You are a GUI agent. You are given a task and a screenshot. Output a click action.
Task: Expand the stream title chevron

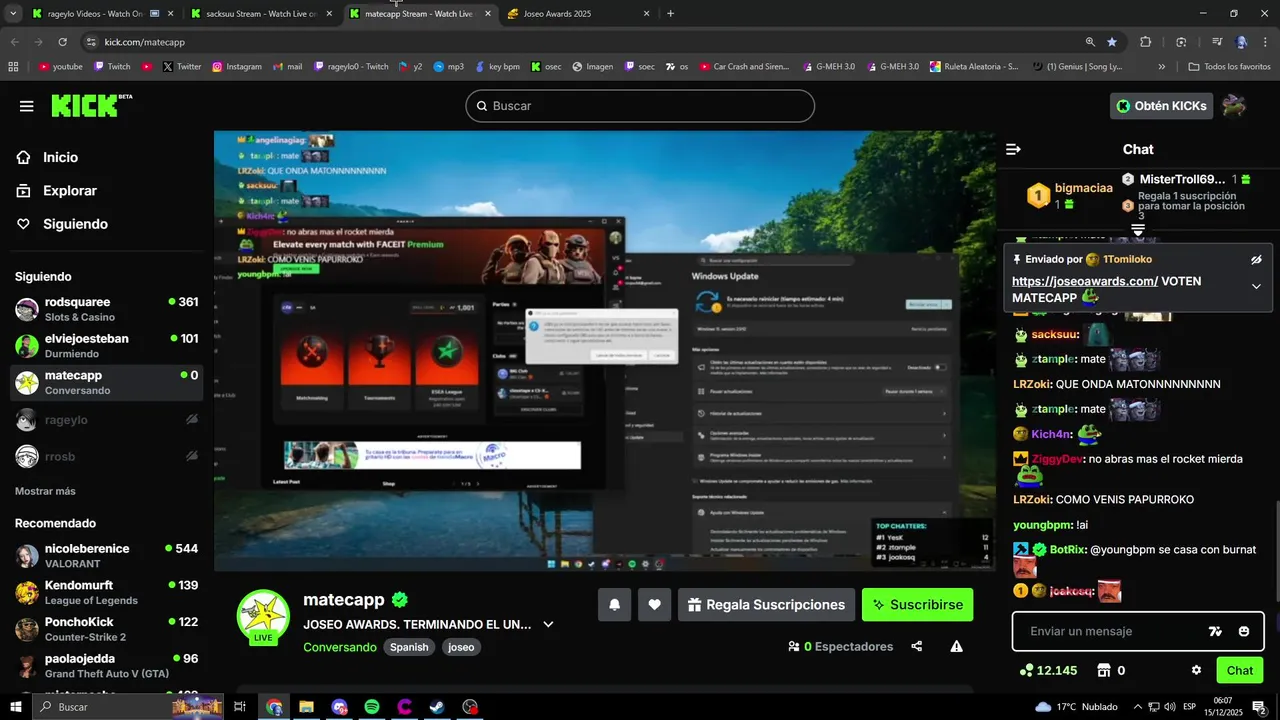point(548,624)
